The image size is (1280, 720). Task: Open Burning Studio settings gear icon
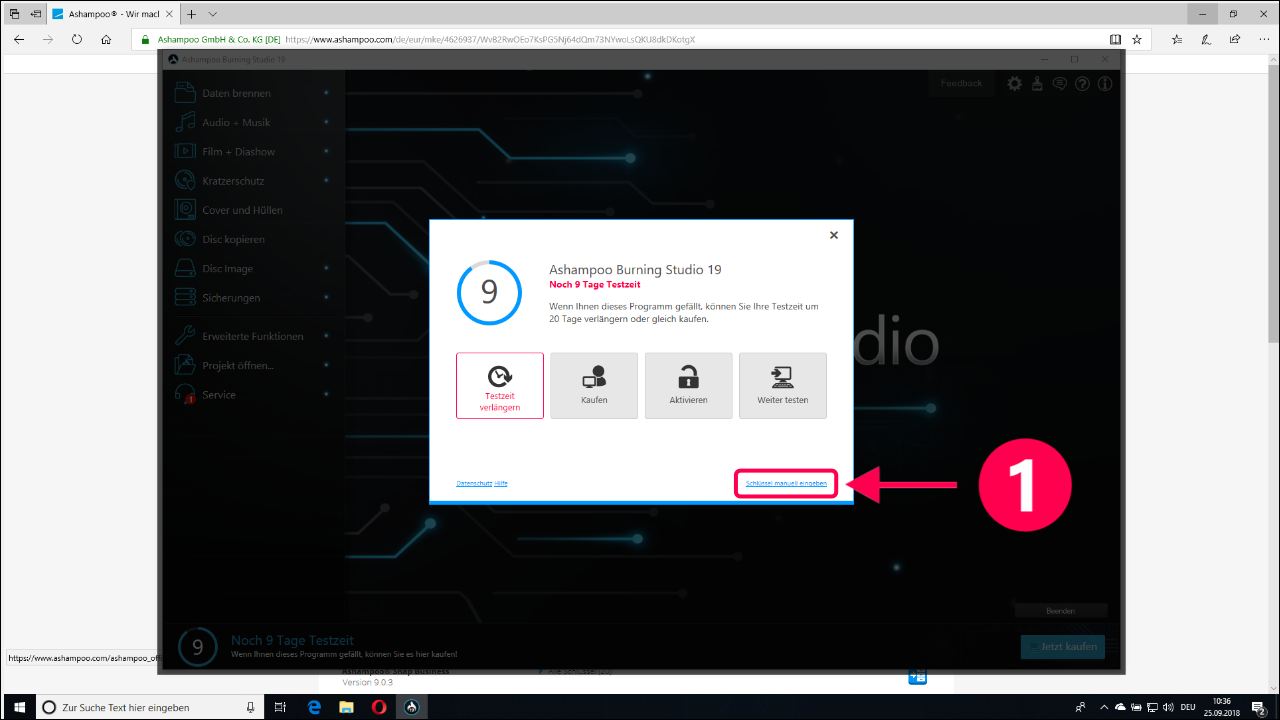(1015, 84)
